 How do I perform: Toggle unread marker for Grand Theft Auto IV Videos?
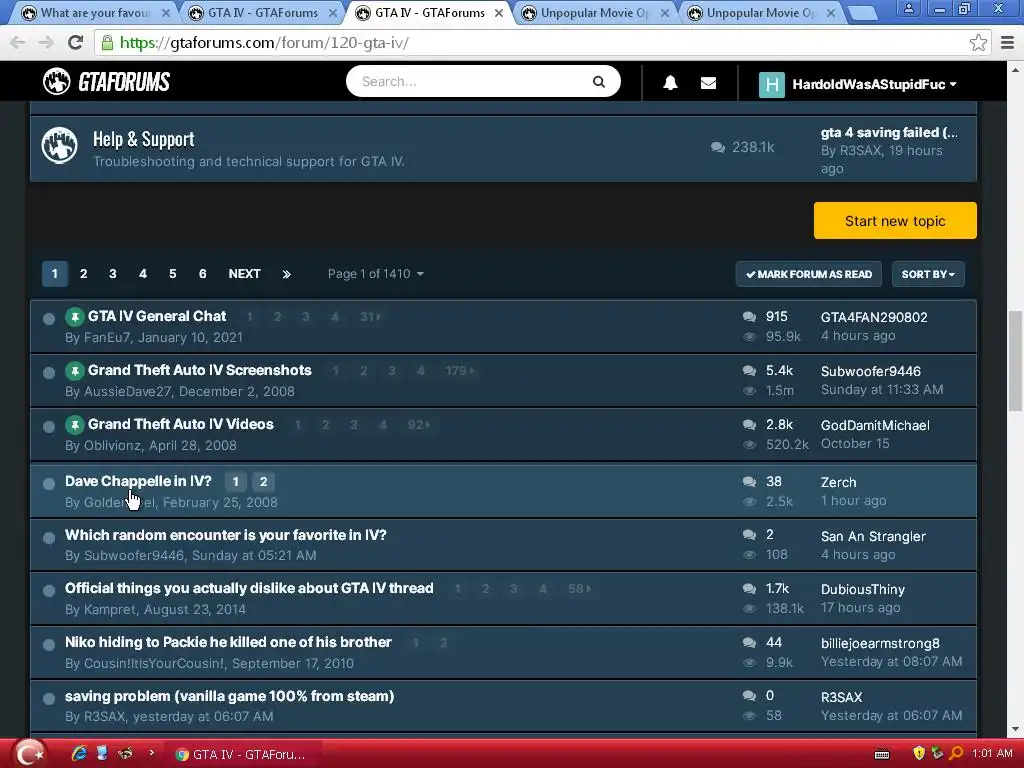tap(48, 427)
